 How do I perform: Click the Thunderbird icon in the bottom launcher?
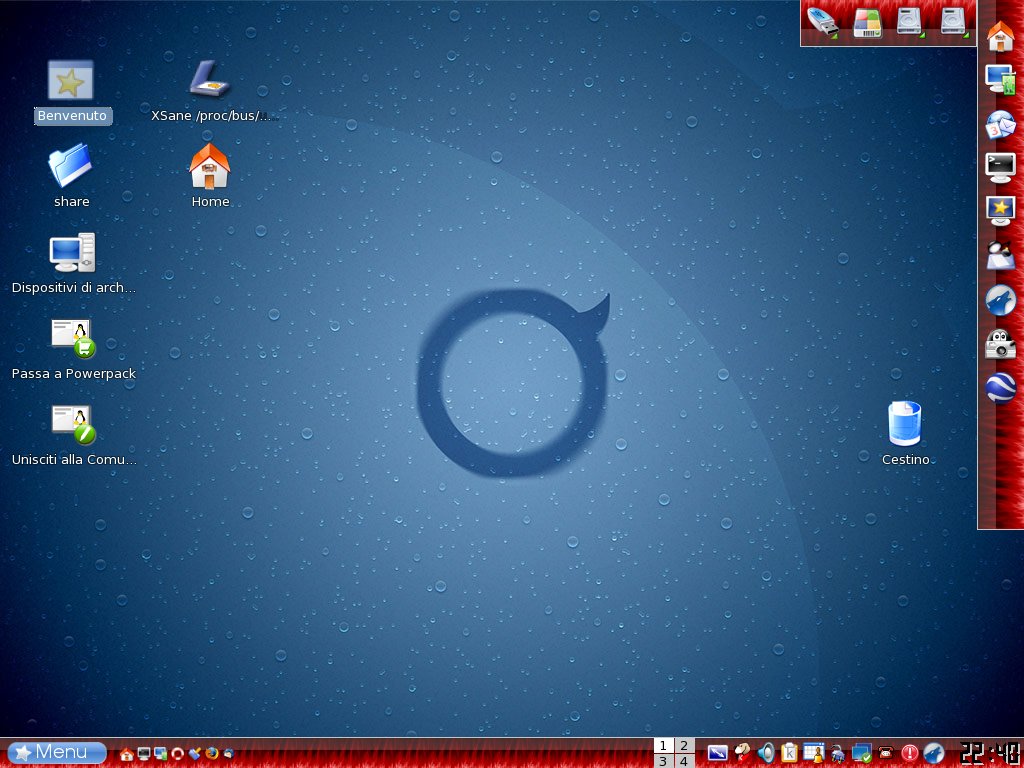(228, 754)
